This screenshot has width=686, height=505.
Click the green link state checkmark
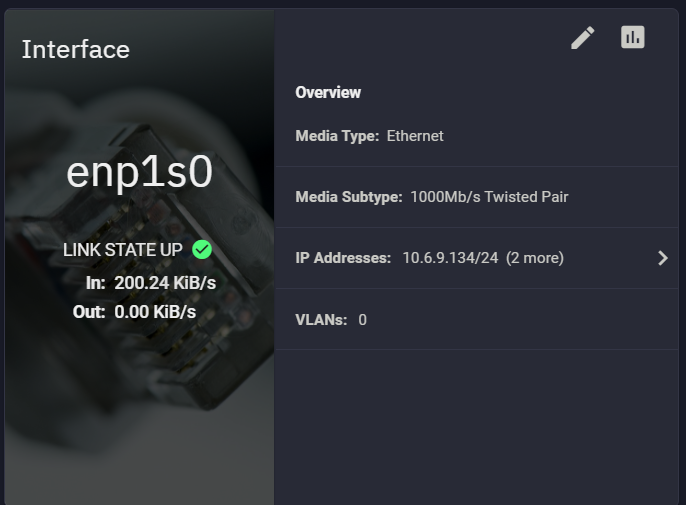click(x=202, y=249)
